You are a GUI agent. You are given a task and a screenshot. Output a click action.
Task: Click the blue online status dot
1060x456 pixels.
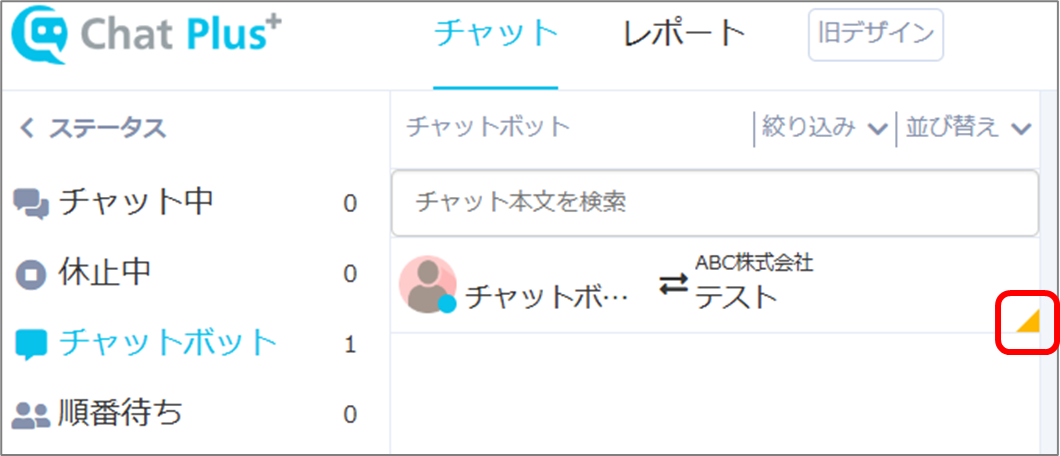click(x=447, y=304)
